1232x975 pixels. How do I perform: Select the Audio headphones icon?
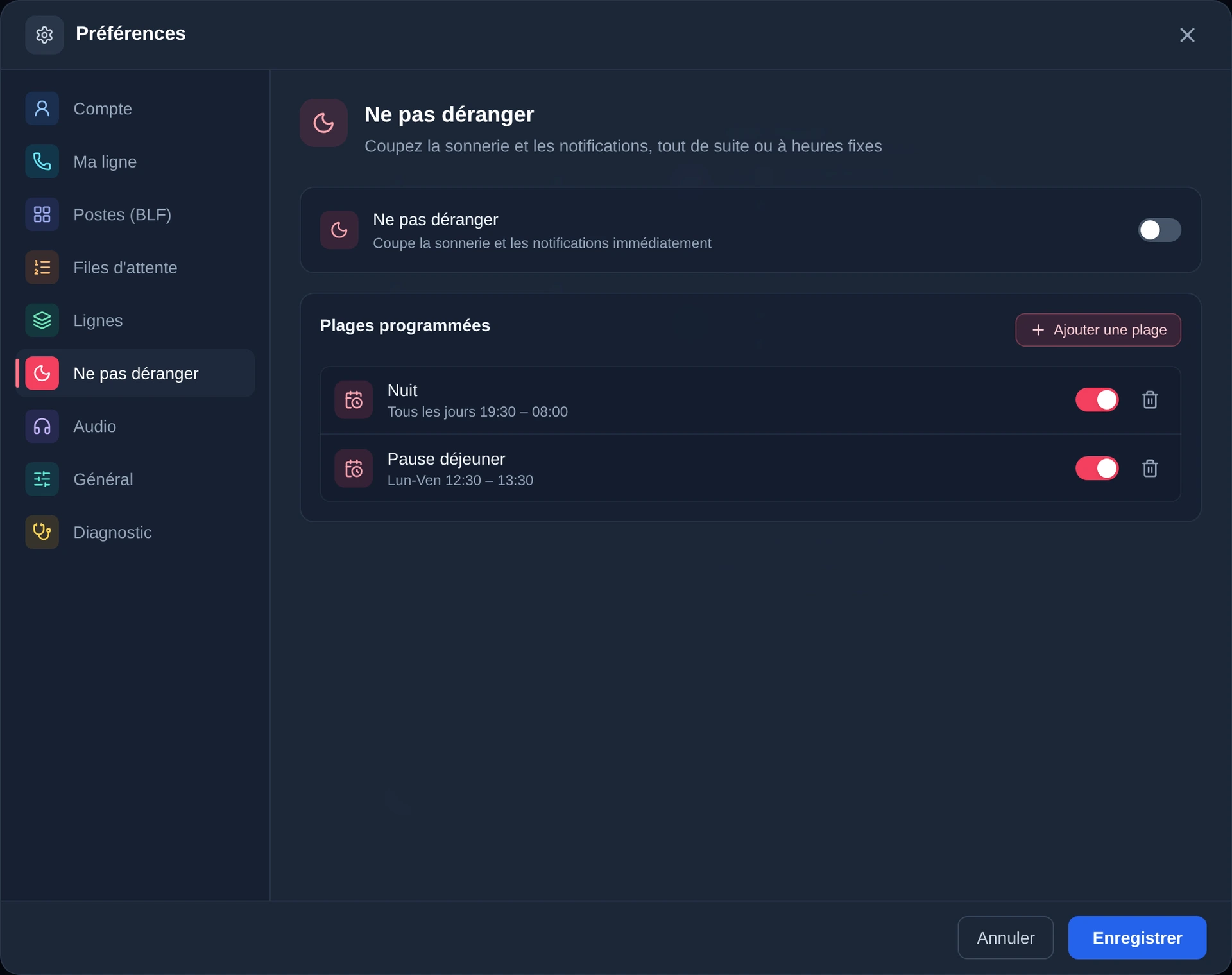[x=42, y=426]
